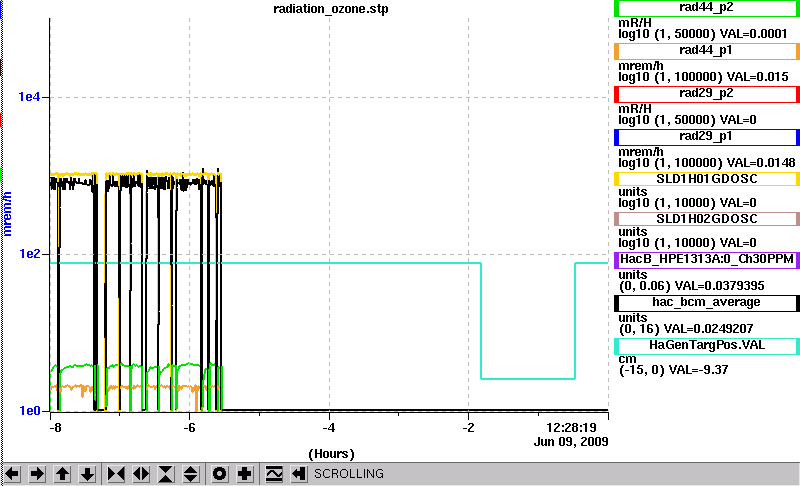The width and height of the screenshot is (800, 486).
Task: Pan the graph right with the right arrow
Action: tap(37, 474)
